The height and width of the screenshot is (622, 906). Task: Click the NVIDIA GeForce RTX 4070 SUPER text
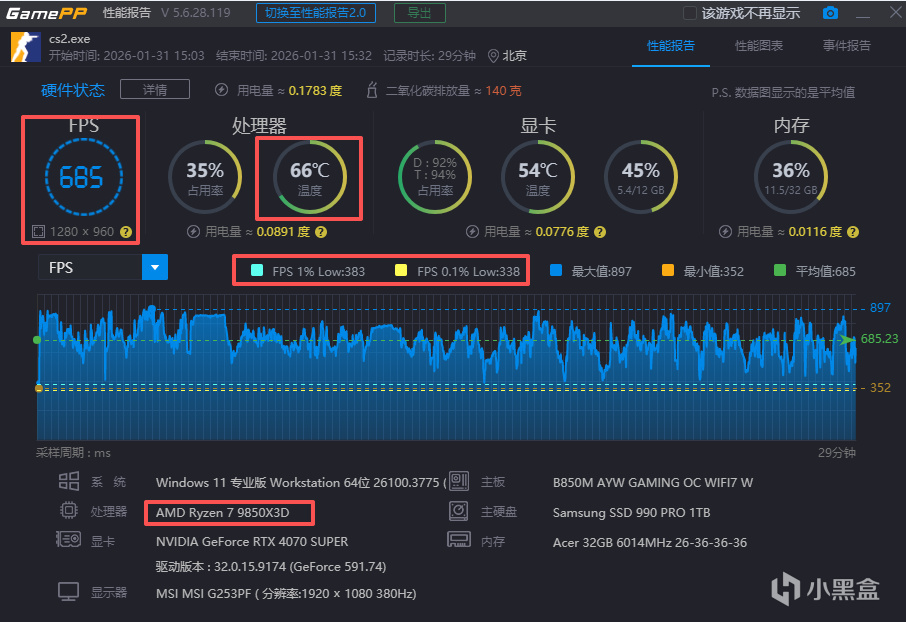(252, 542)
